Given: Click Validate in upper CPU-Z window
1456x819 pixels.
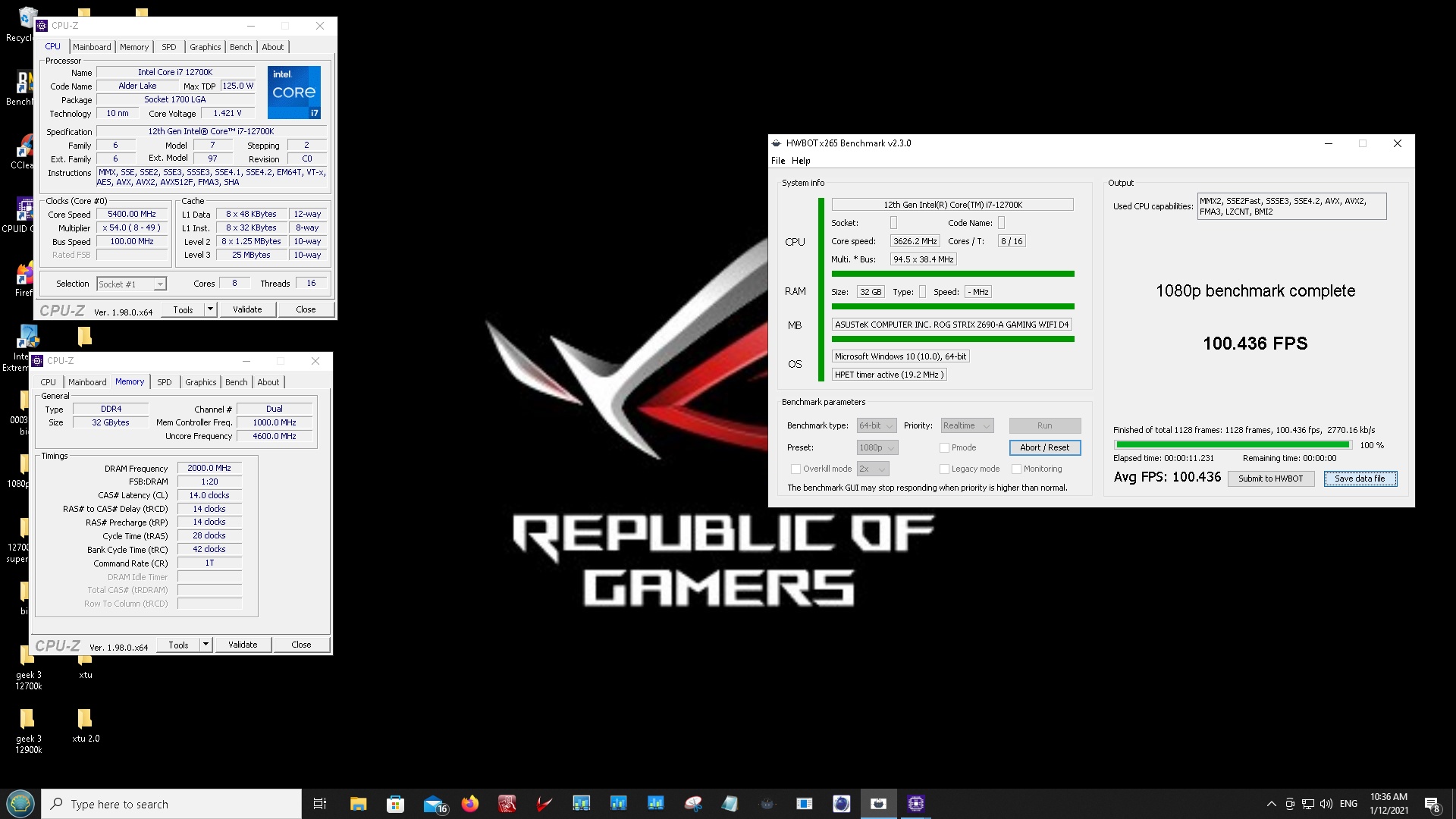Looking at the screenshot, I should coord(247,309).
